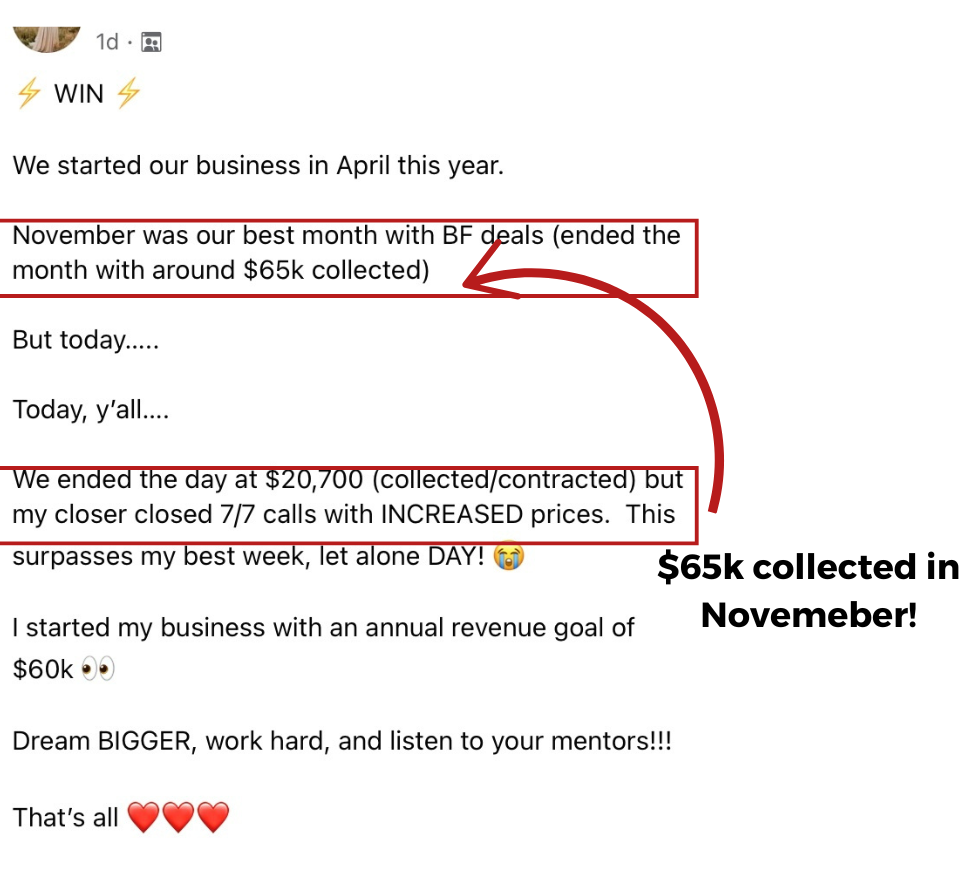Click the poster's profile avatar

pyautogui.click(x=47, y=39)
